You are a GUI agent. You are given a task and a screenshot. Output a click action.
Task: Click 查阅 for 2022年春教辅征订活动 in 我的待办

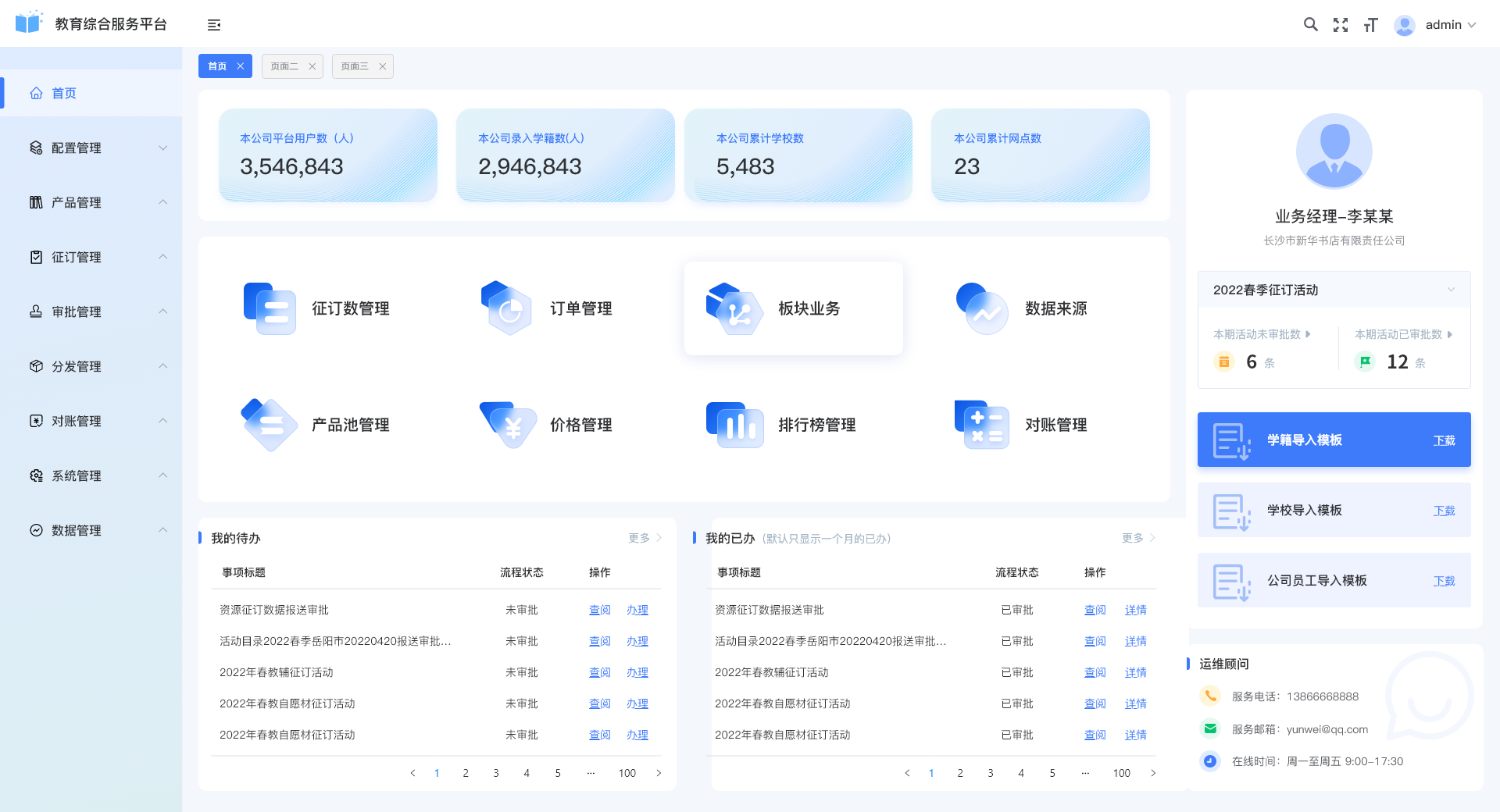[600, 672]
